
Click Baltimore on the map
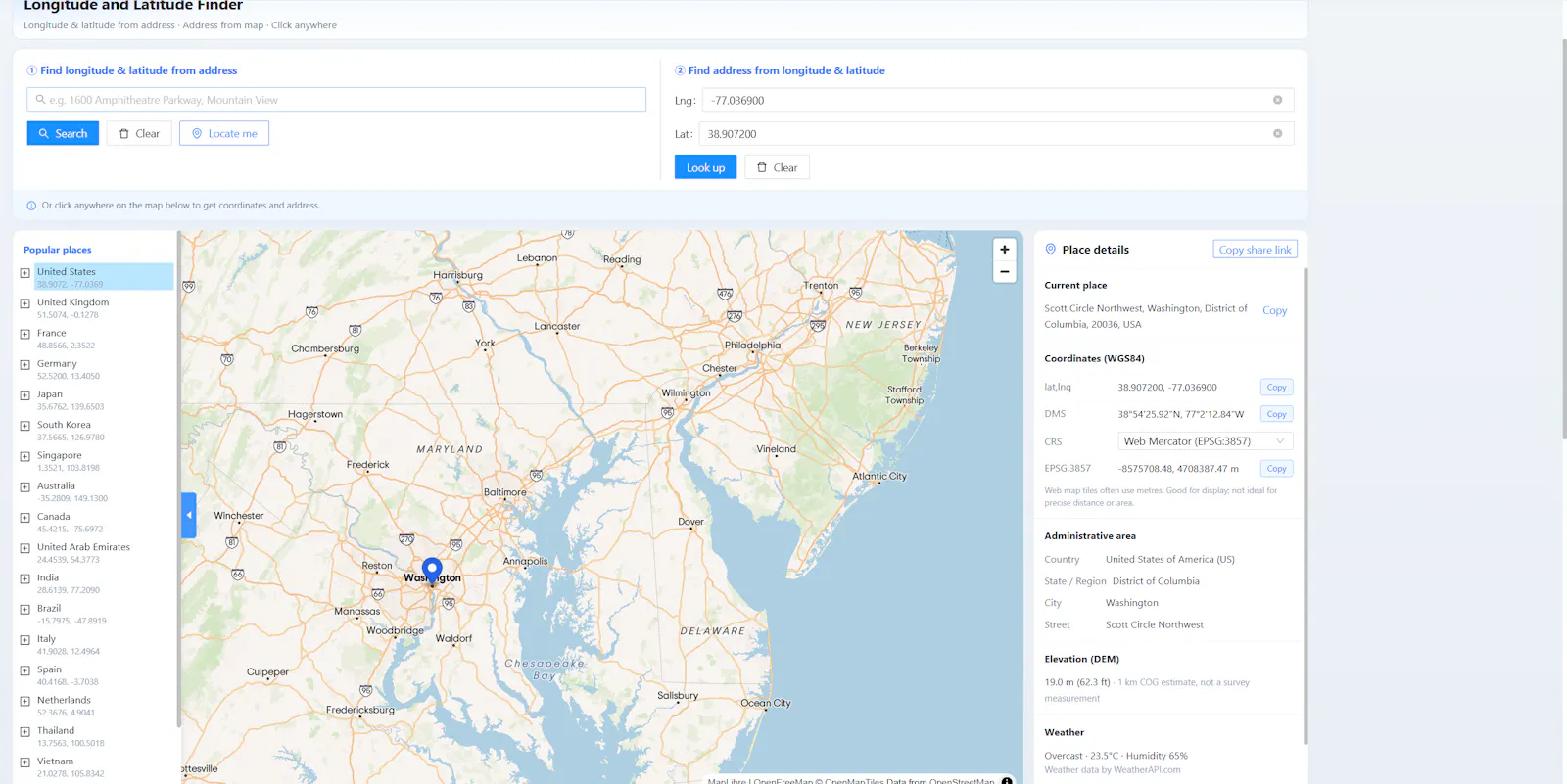505,493
